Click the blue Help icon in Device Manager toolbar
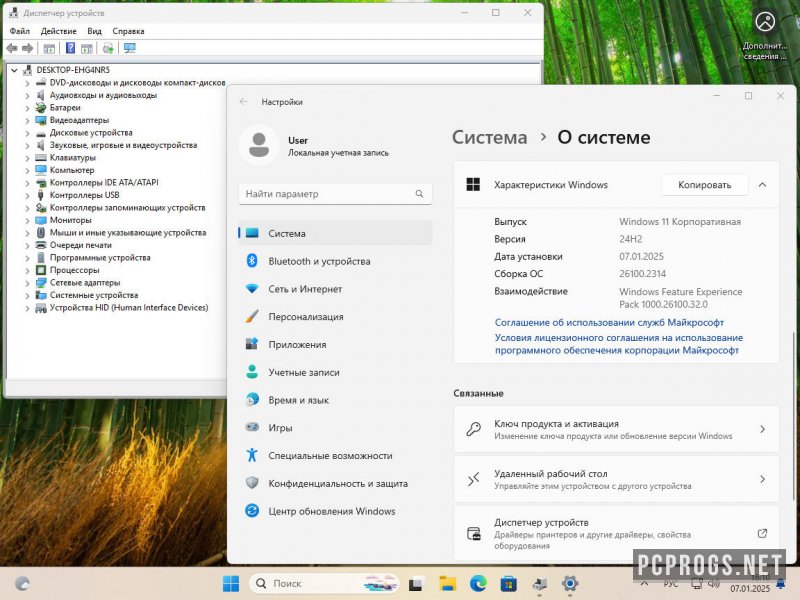 70,48
